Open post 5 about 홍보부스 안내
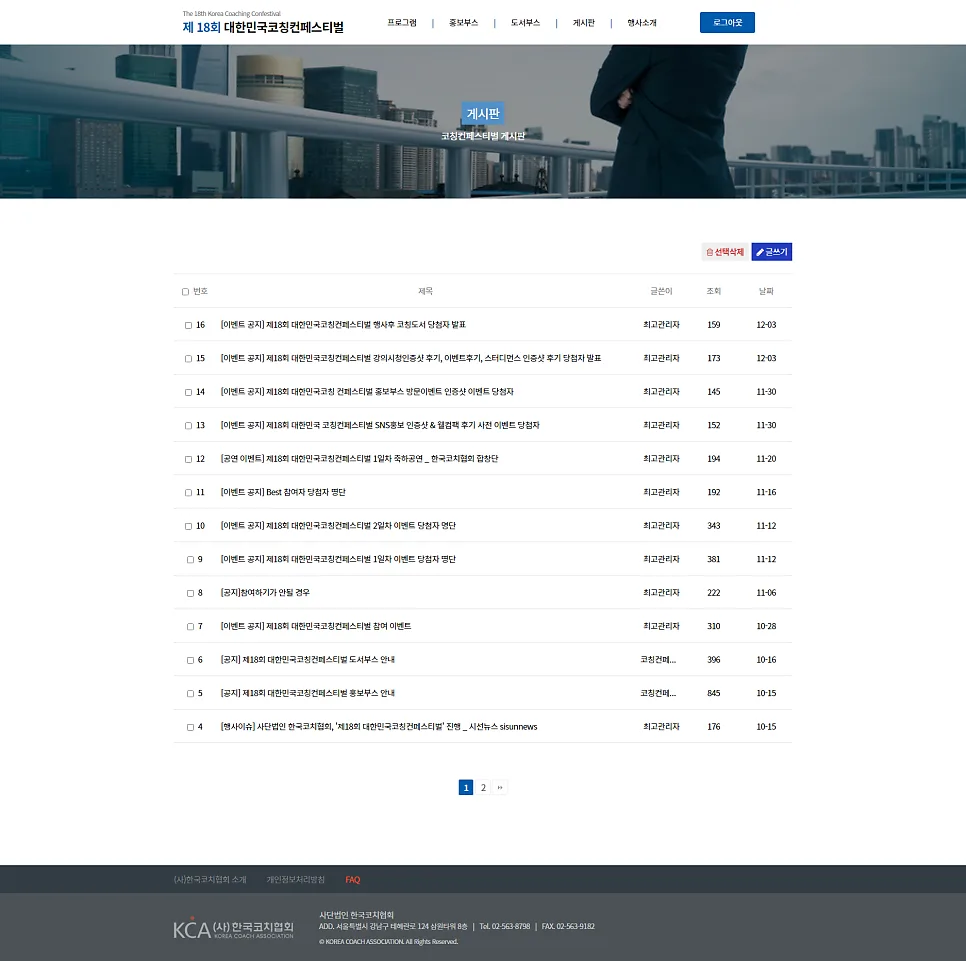Viewport: 966px width, 961px height. [307, 693]
